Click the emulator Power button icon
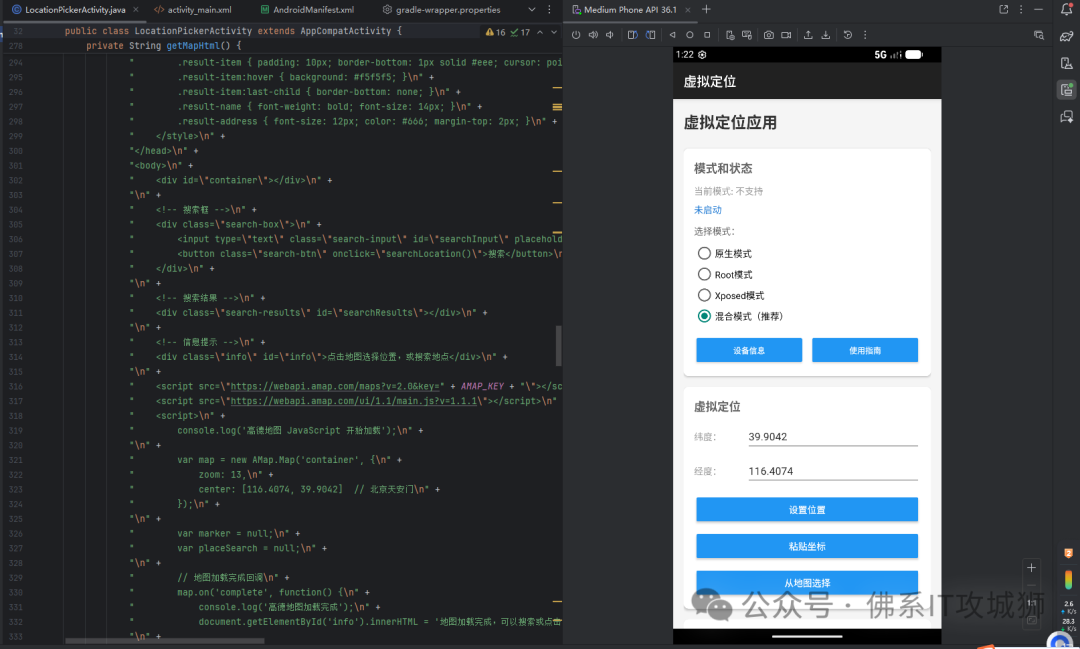The image size is (1080, 649). (x=577, y=33)
